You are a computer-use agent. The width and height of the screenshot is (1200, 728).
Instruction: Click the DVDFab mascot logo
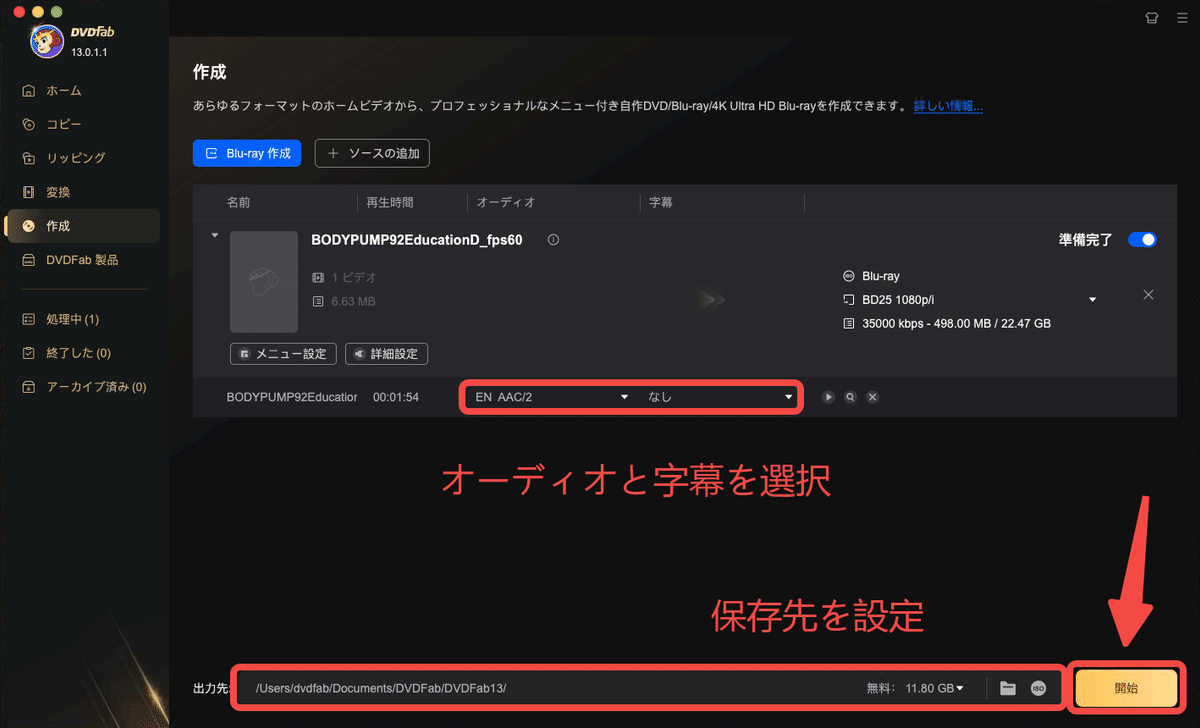pos(48,41)
